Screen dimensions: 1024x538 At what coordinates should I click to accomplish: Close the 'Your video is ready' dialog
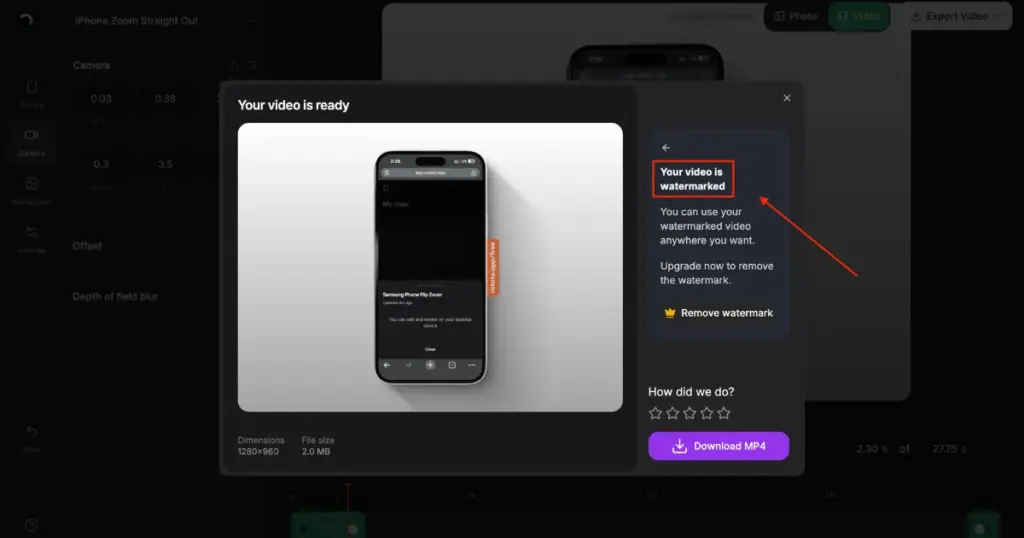point(787,98)
